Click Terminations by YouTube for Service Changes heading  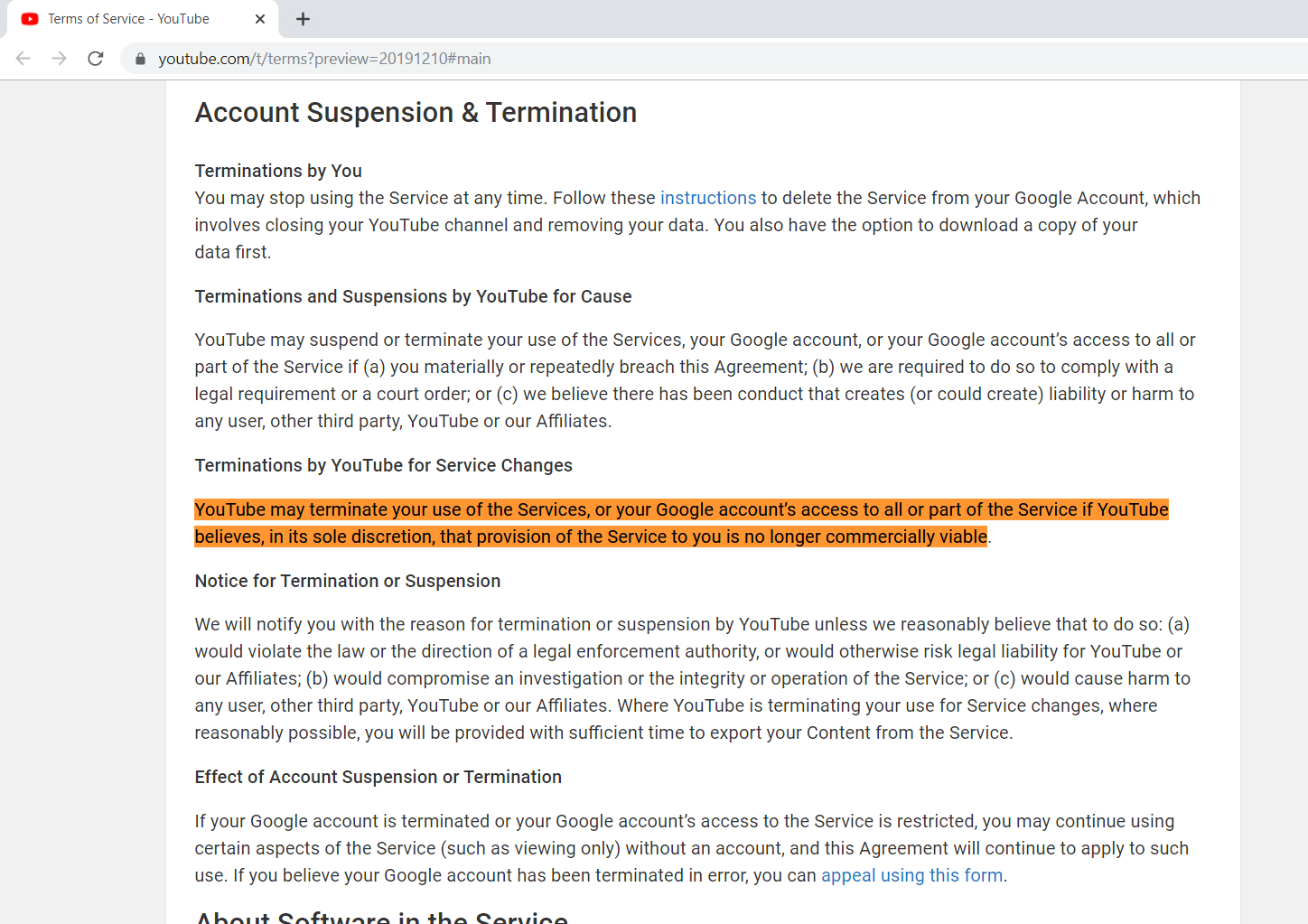coord(384,465)
